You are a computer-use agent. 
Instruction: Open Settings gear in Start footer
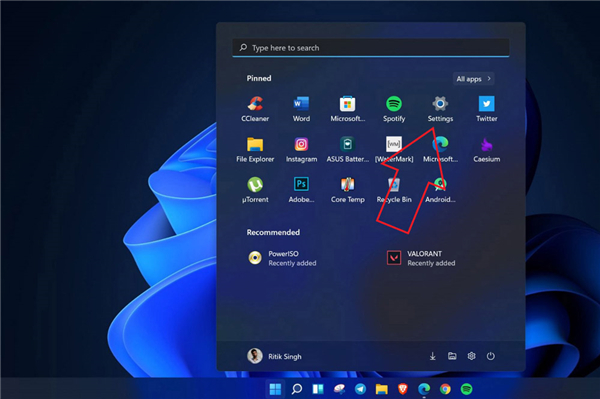pos(471,356)
